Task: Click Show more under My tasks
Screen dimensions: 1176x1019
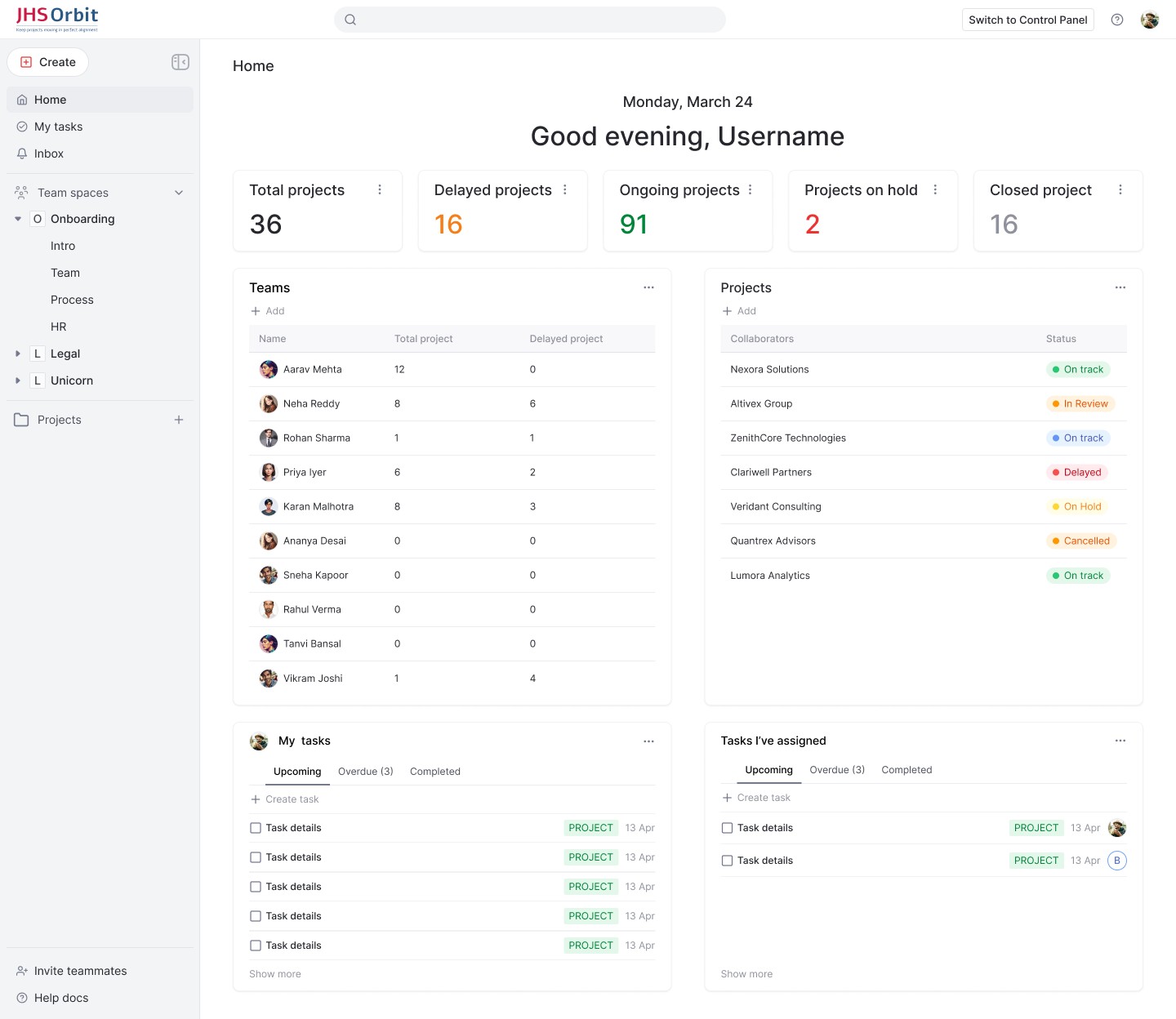Action: 275,974
